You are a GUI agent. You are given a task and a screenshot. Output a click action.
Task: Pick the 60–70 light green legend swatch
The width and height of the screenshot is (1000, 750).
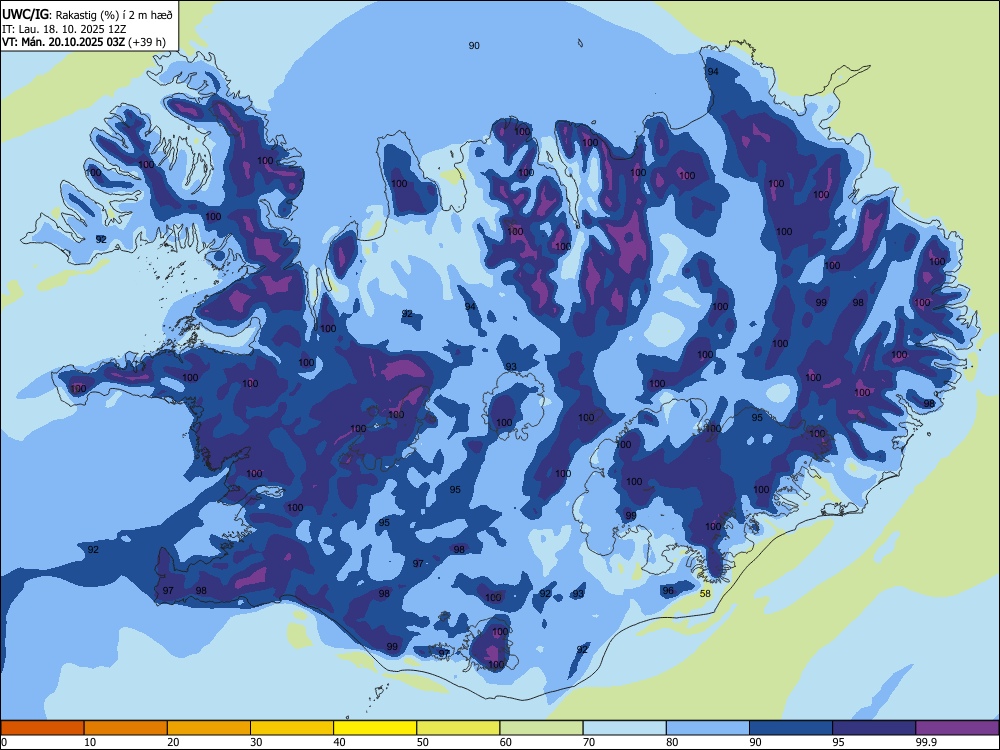tap(541, 728)
